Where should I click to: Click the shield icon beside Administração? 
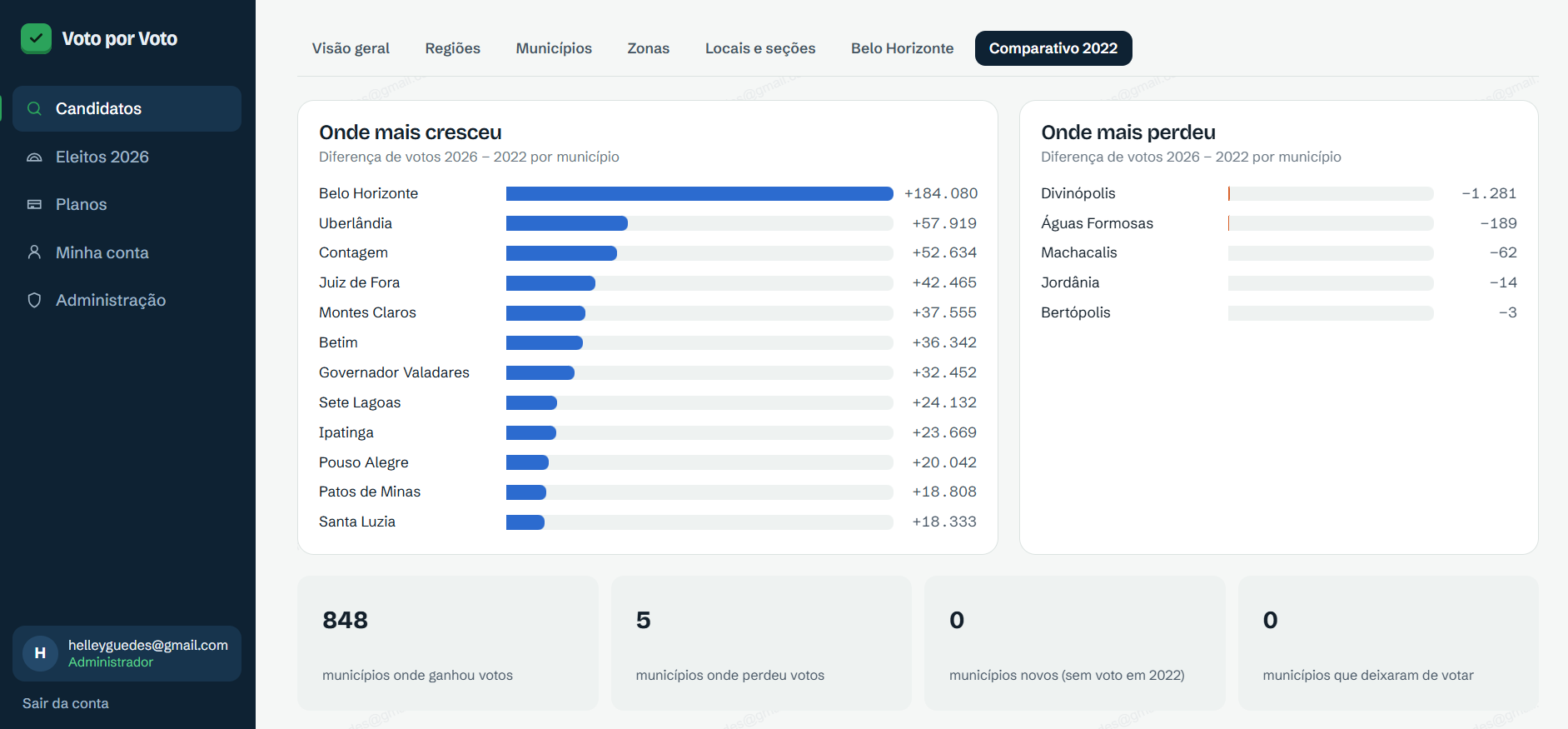(34, 300)
